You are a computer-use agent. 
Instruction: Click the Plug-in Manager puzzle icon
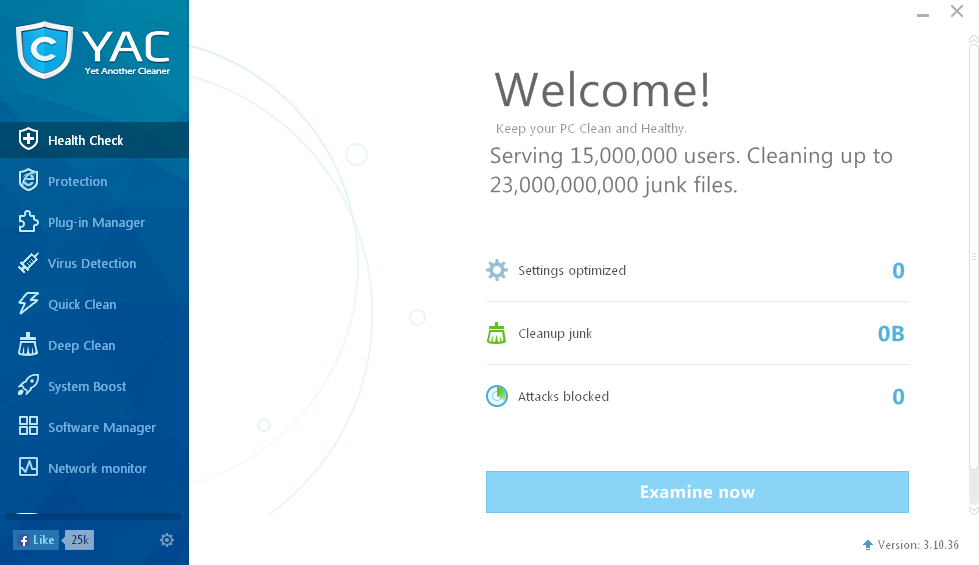pyautogui.click(x=28, y=222)
